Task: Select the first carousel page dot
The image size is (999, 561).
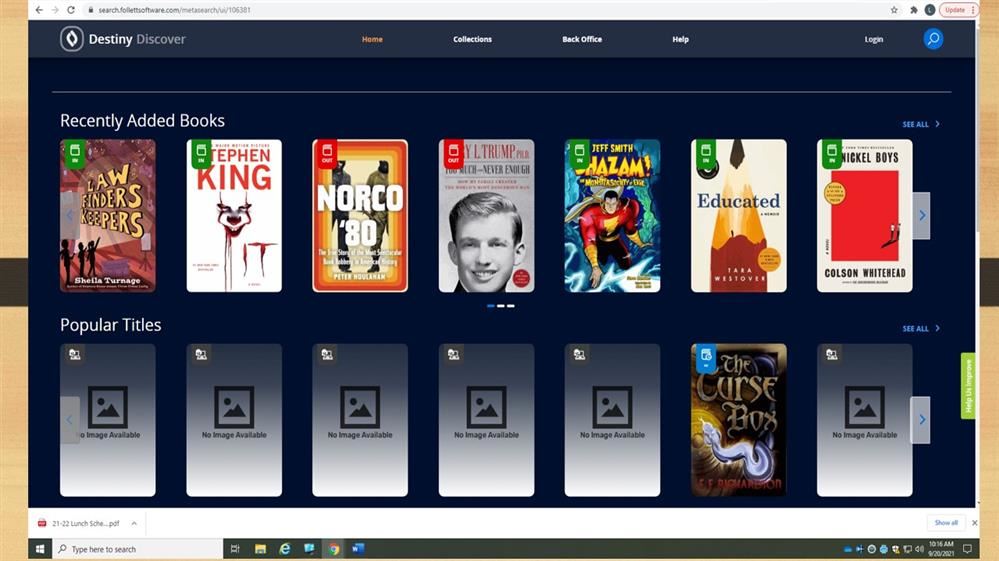Action: click(491, 306)
